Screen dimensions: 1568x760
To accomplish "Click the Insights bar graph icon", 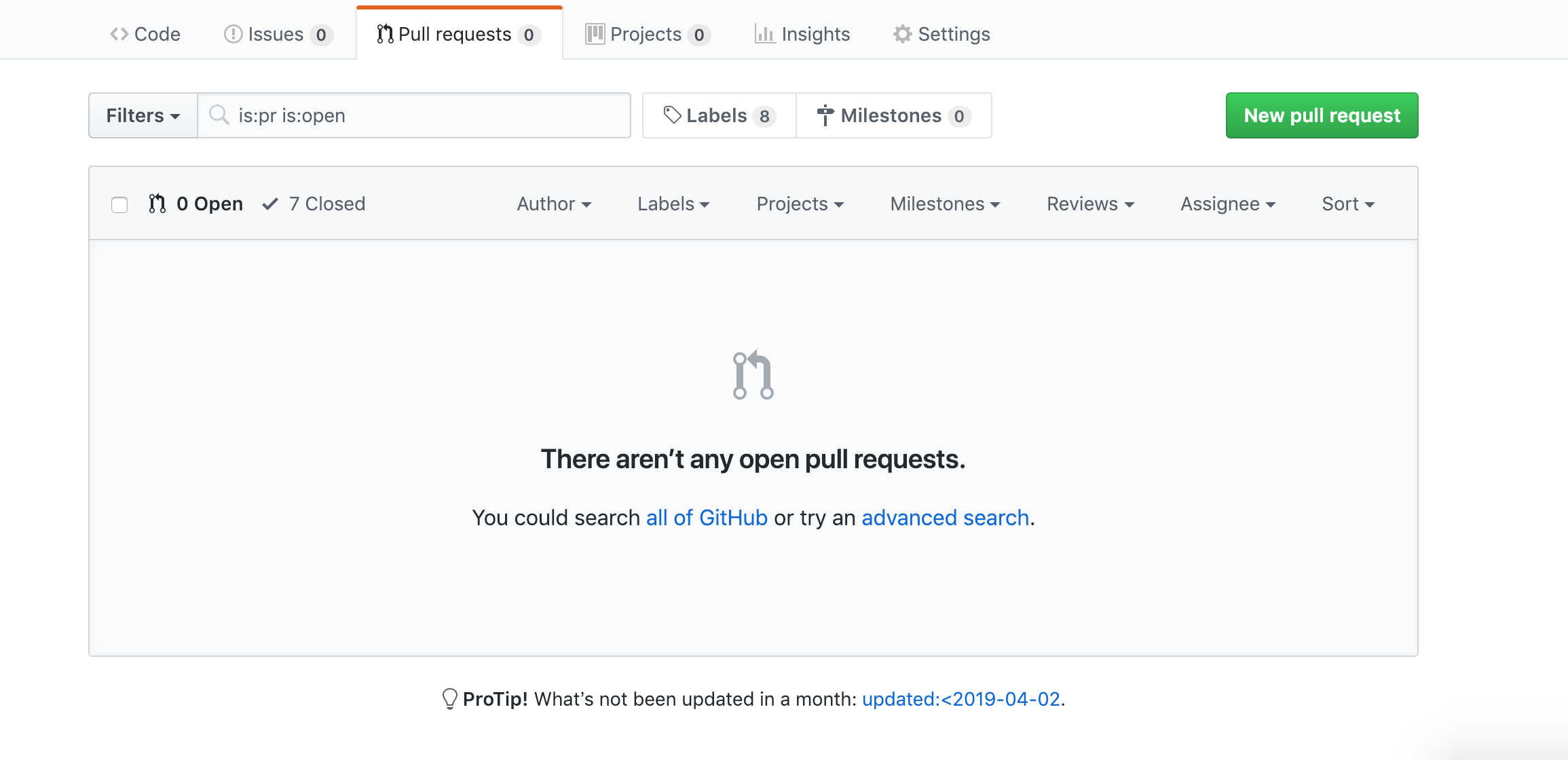I will tap(765, 34).
